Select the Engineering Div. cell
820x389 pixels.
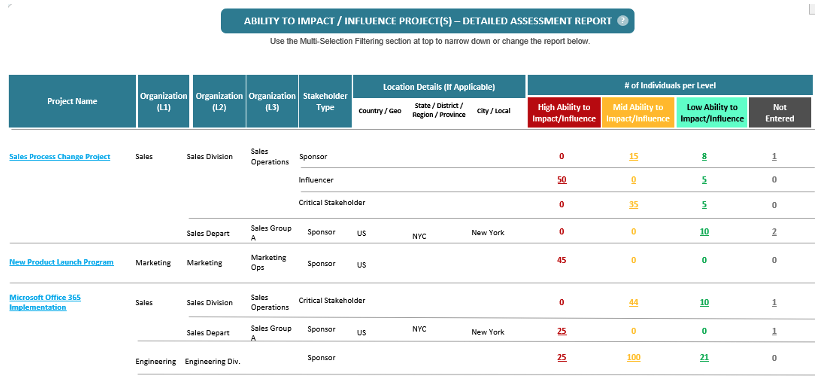coord(212,361)
